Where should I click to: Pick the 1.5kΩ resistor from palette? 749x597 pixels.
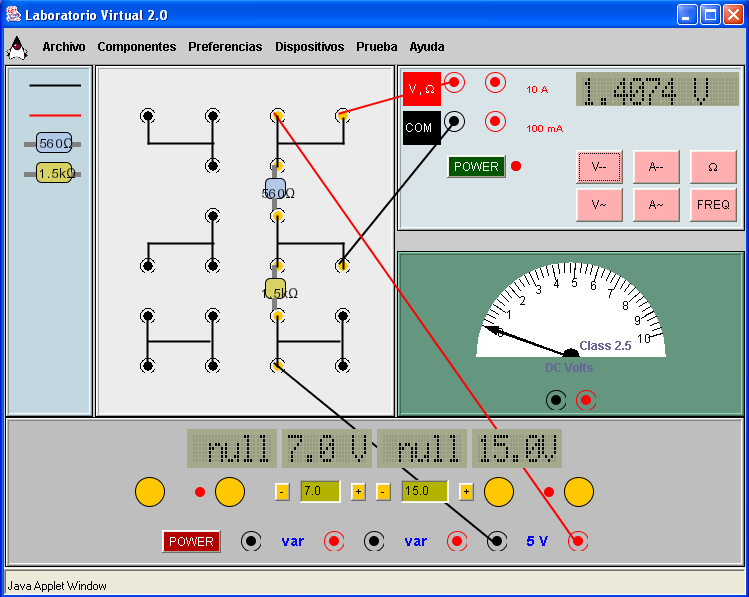coord(54,173)
